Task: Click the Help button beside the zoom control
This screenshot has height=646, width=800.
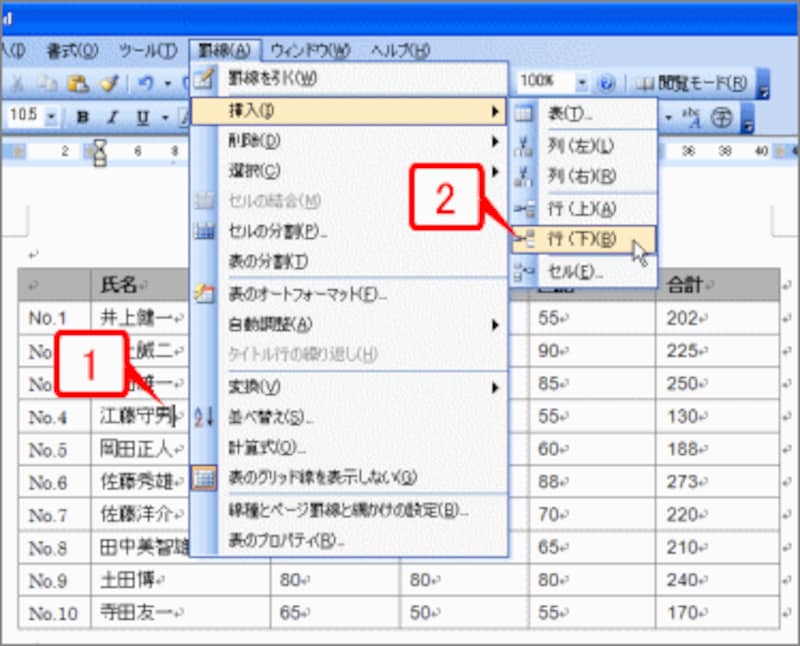Action: click(606, 82)
